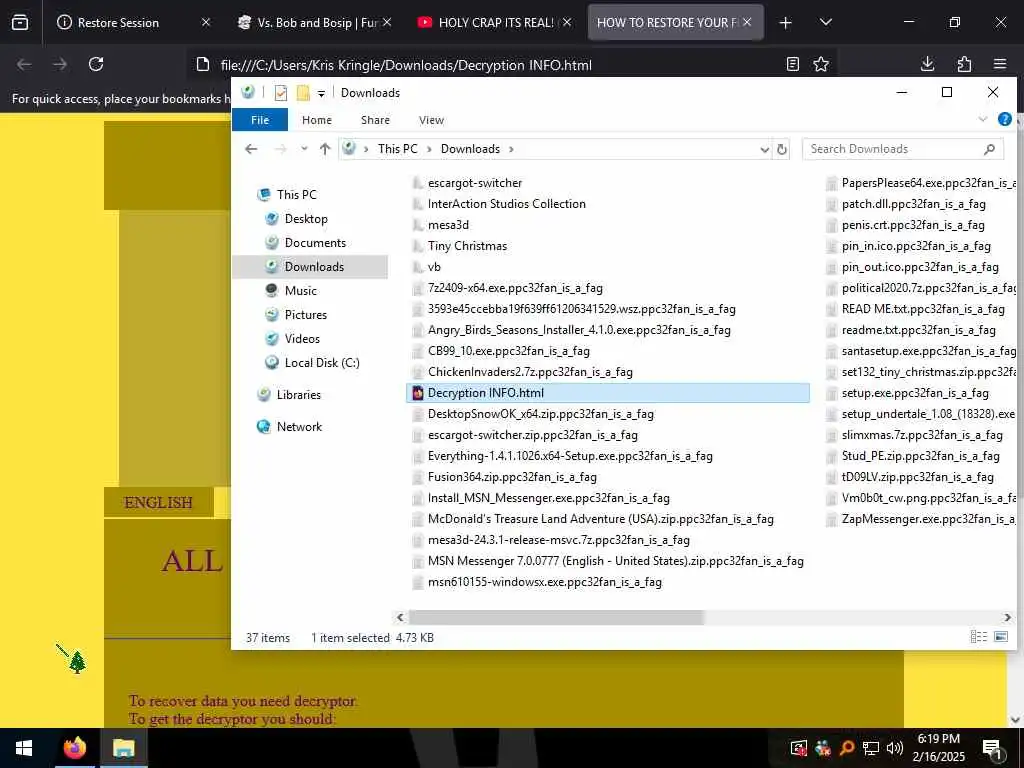Select Desktop in the navigation pane
Viewport: 1024px width, 768px height.
pos(306,219)
